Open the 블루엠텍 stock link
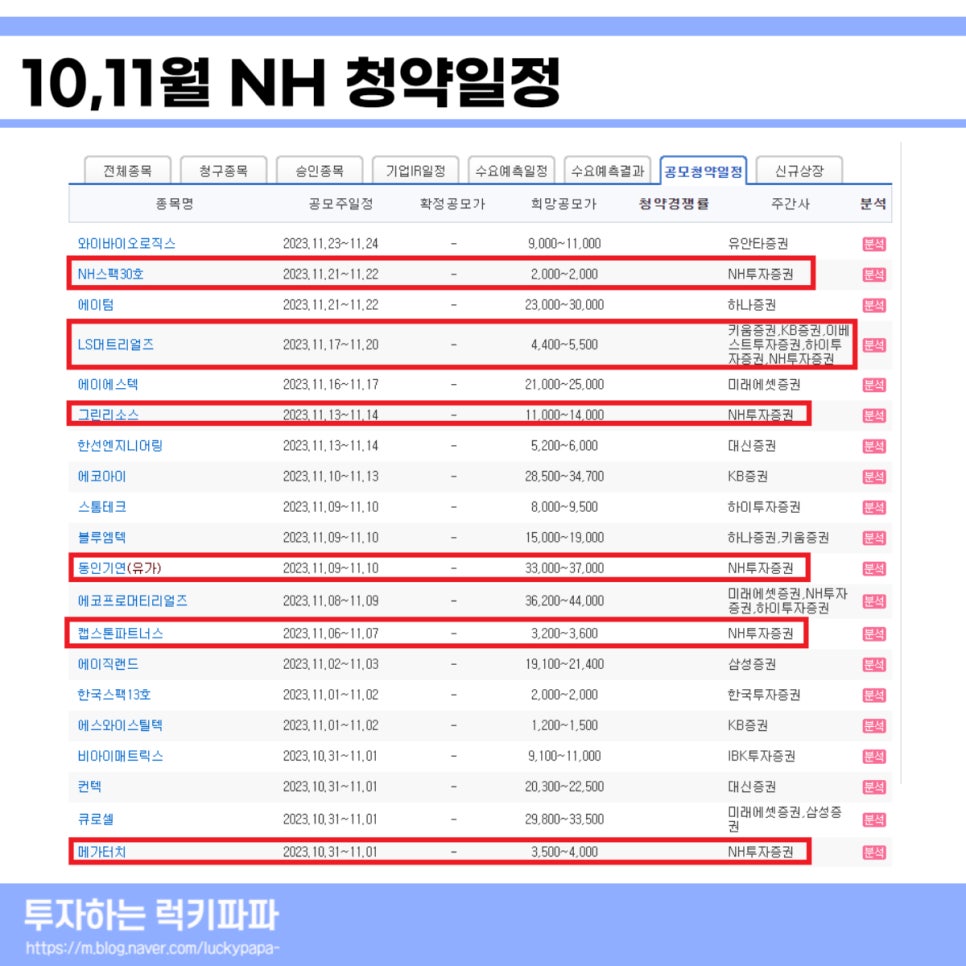Viewport: 966px width, 966px height. (102, 538)
